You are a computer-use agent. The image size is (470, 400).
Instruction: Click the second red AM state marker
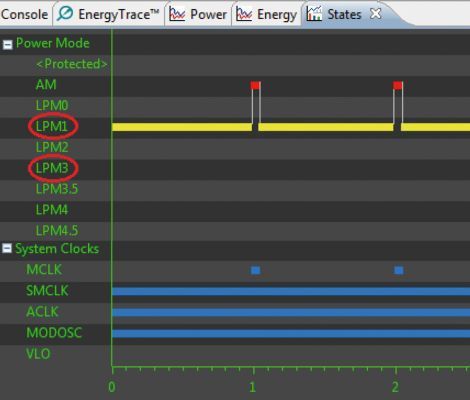coord(398,85)
